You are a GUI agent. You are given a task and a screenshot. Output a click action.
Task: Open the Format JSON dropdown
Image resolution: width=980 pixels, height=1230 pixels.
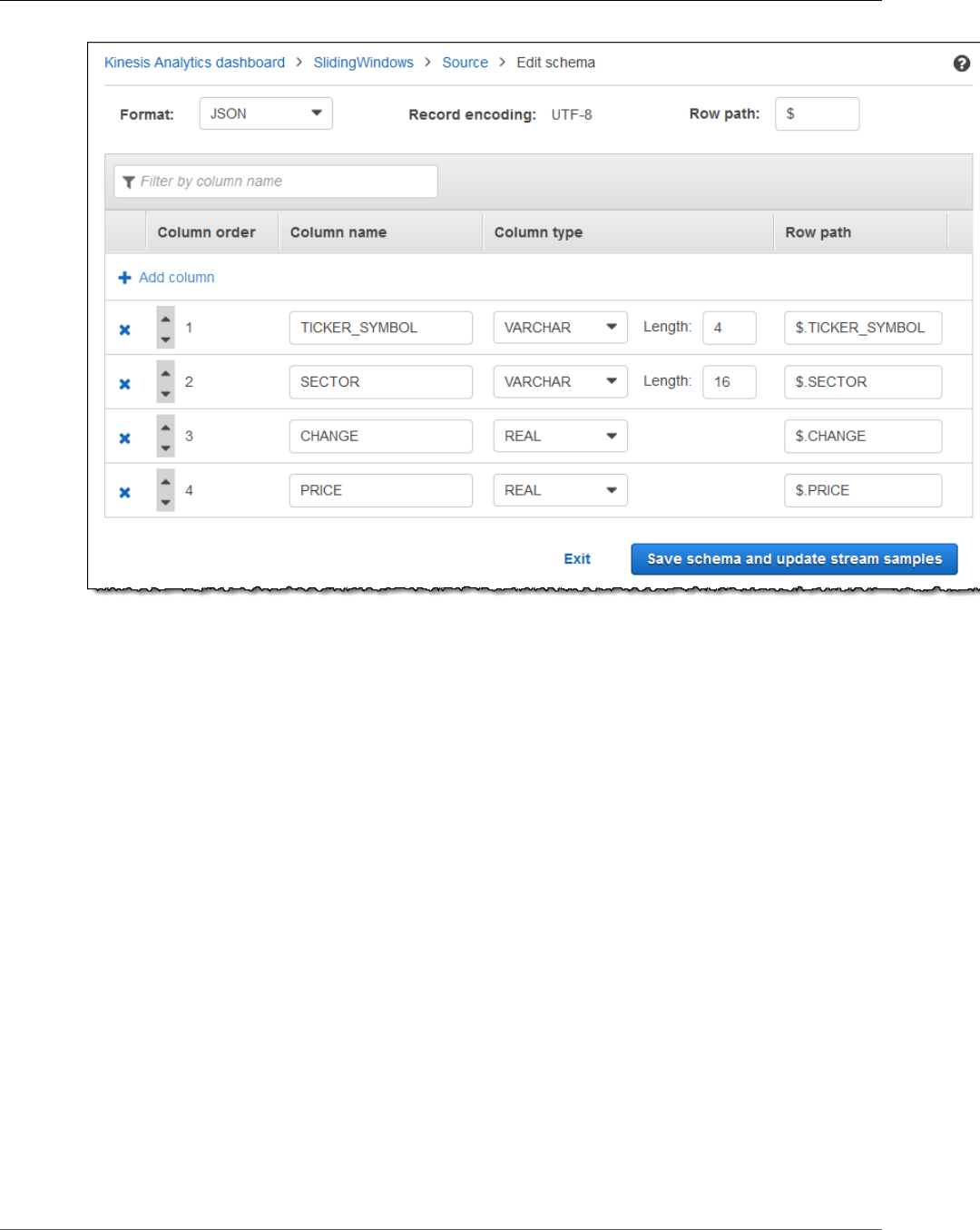click(266, 113)
